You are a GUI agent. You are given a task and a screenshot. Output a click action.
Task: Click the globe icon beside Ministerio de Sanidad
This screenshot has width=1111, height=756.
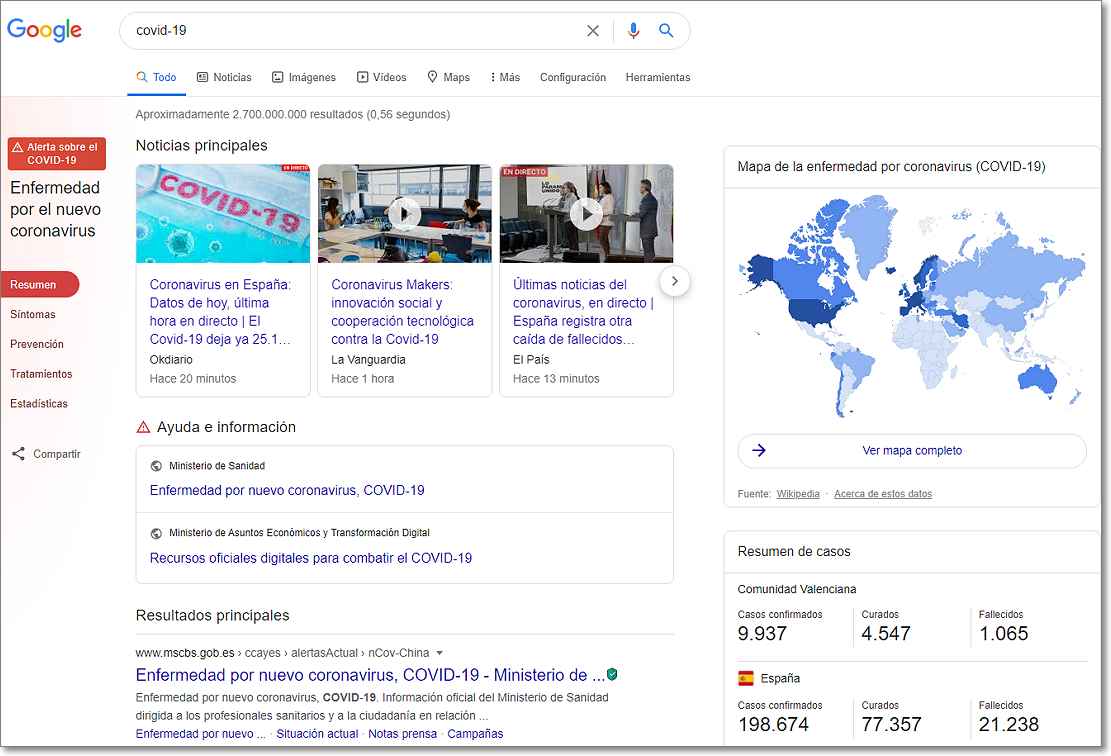pyautogui.click(x=157, y=466)
